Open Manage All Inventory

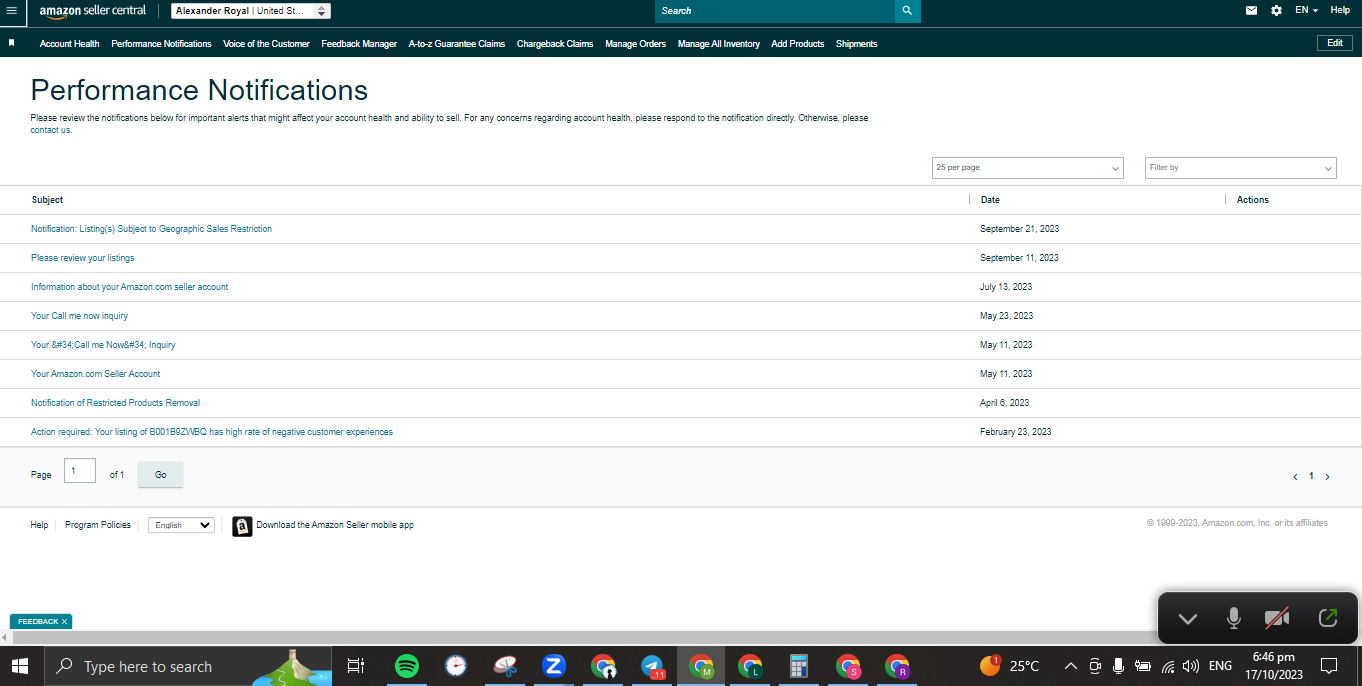click(x=718, y=44)
